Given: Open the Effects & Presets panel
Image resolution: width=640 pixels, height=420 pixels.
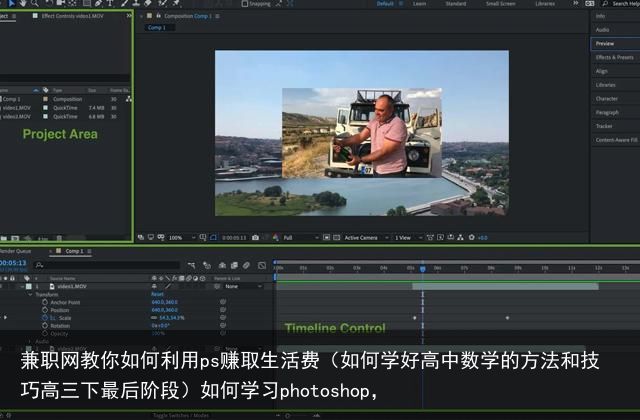Looking at the screenshot, I should 615,57.
